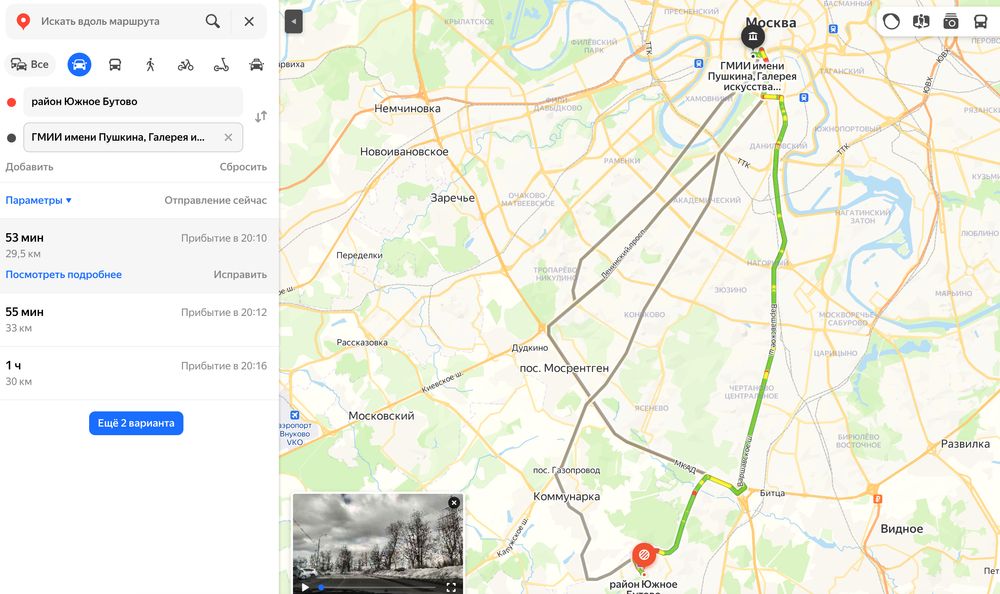
Task: Click the red Южное Бутово start marker
Action: pos(643,555)
